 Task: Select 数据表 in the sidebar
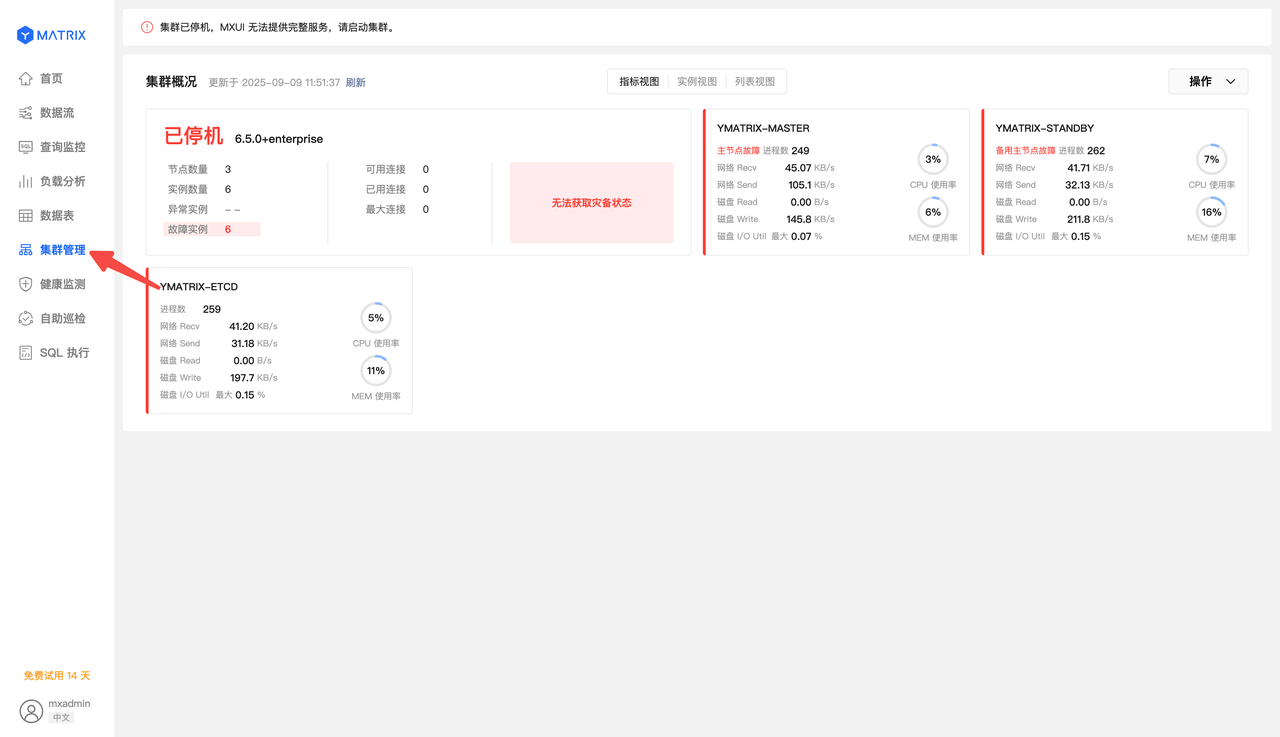[57, 216]
